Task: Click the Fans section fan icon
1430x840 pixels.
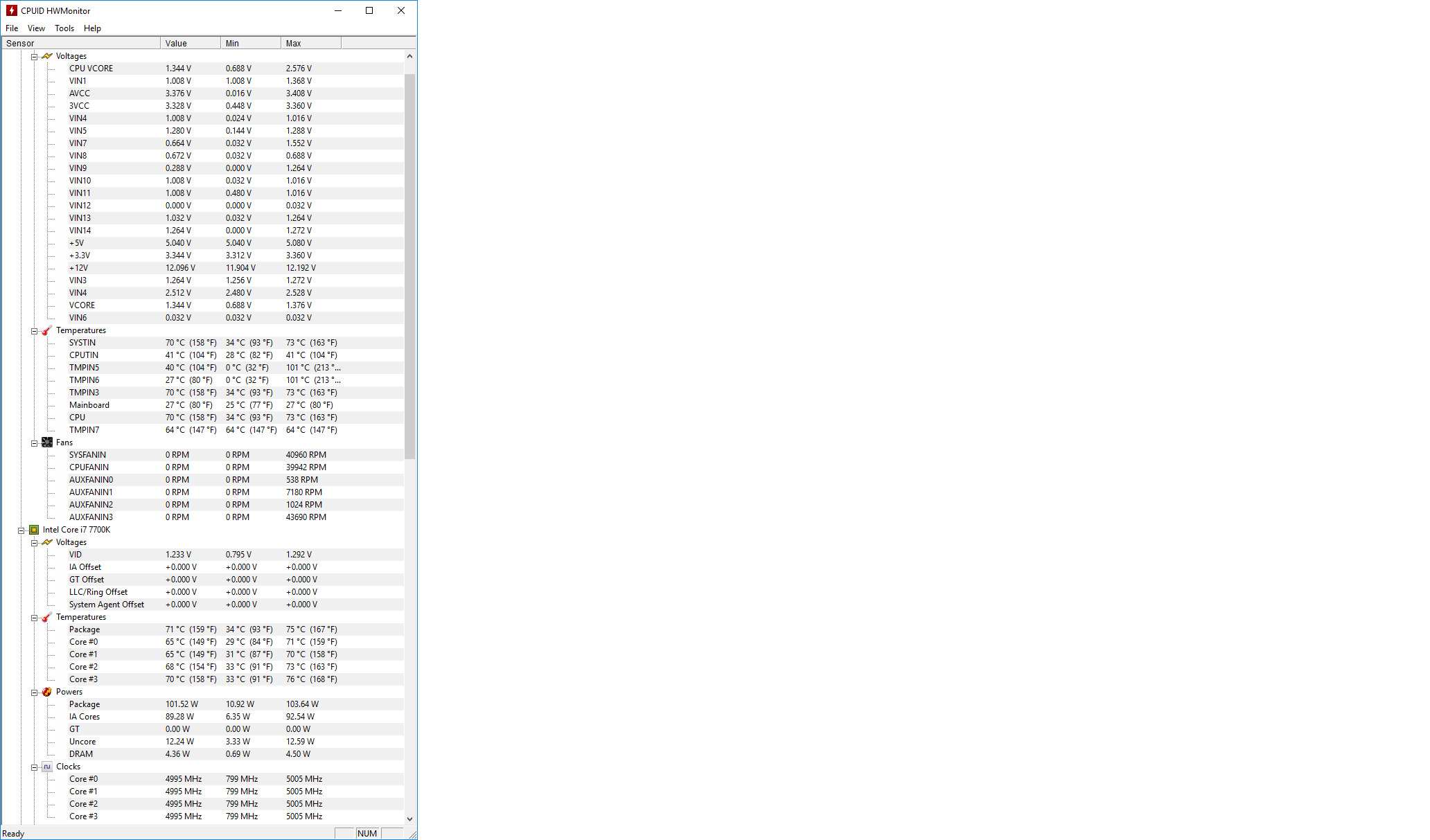Action: tap(47, 443)
